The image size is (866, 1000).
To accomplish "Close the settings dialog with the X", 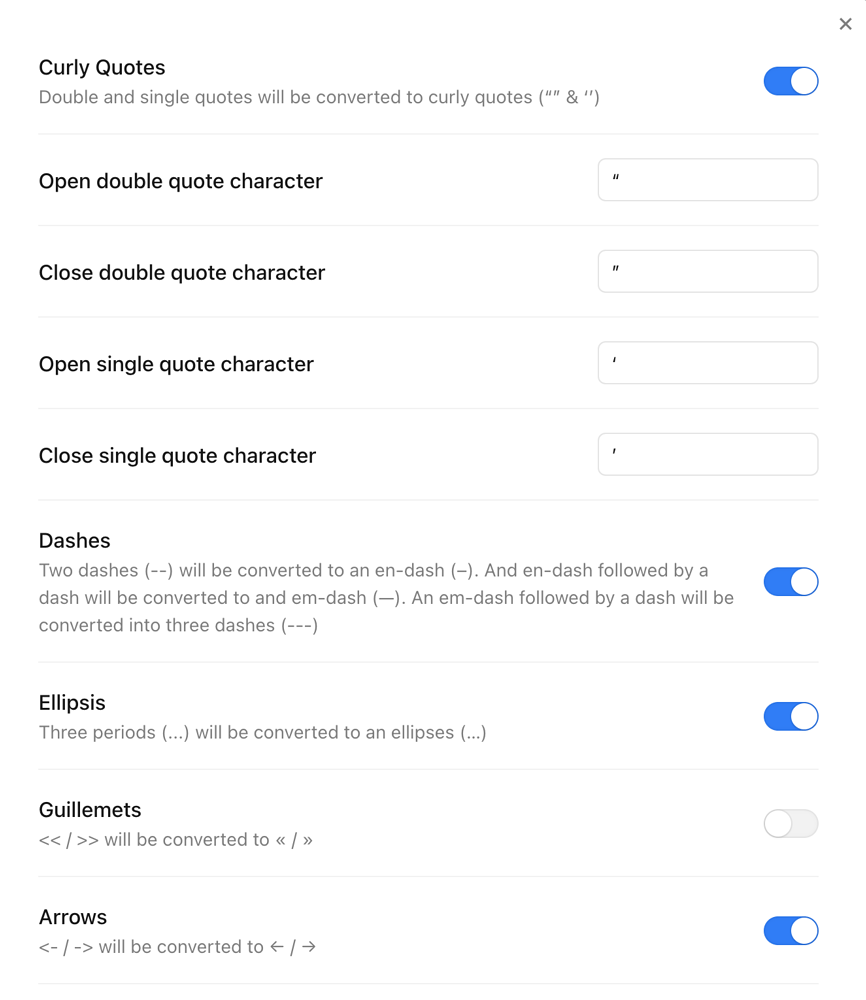I will (x=845, y=23).
